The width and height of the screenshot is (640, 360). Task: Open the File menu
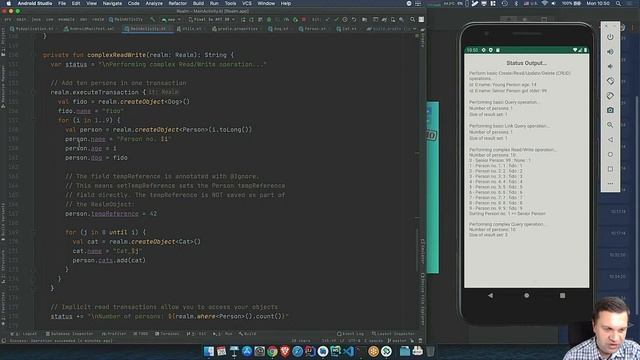[x=62, y=3]
